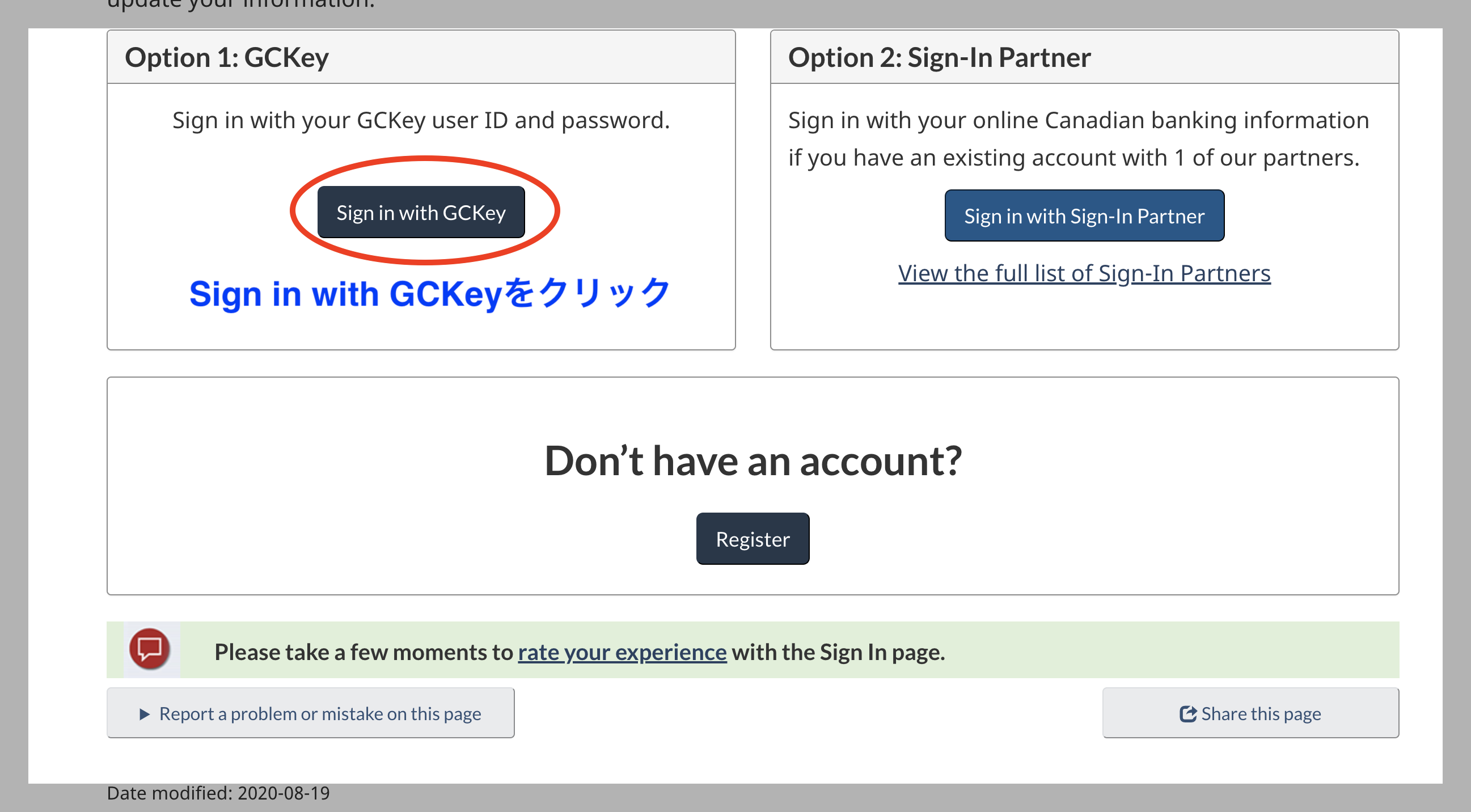
Task: Click the Date modified text
Action: click(218, 793)
